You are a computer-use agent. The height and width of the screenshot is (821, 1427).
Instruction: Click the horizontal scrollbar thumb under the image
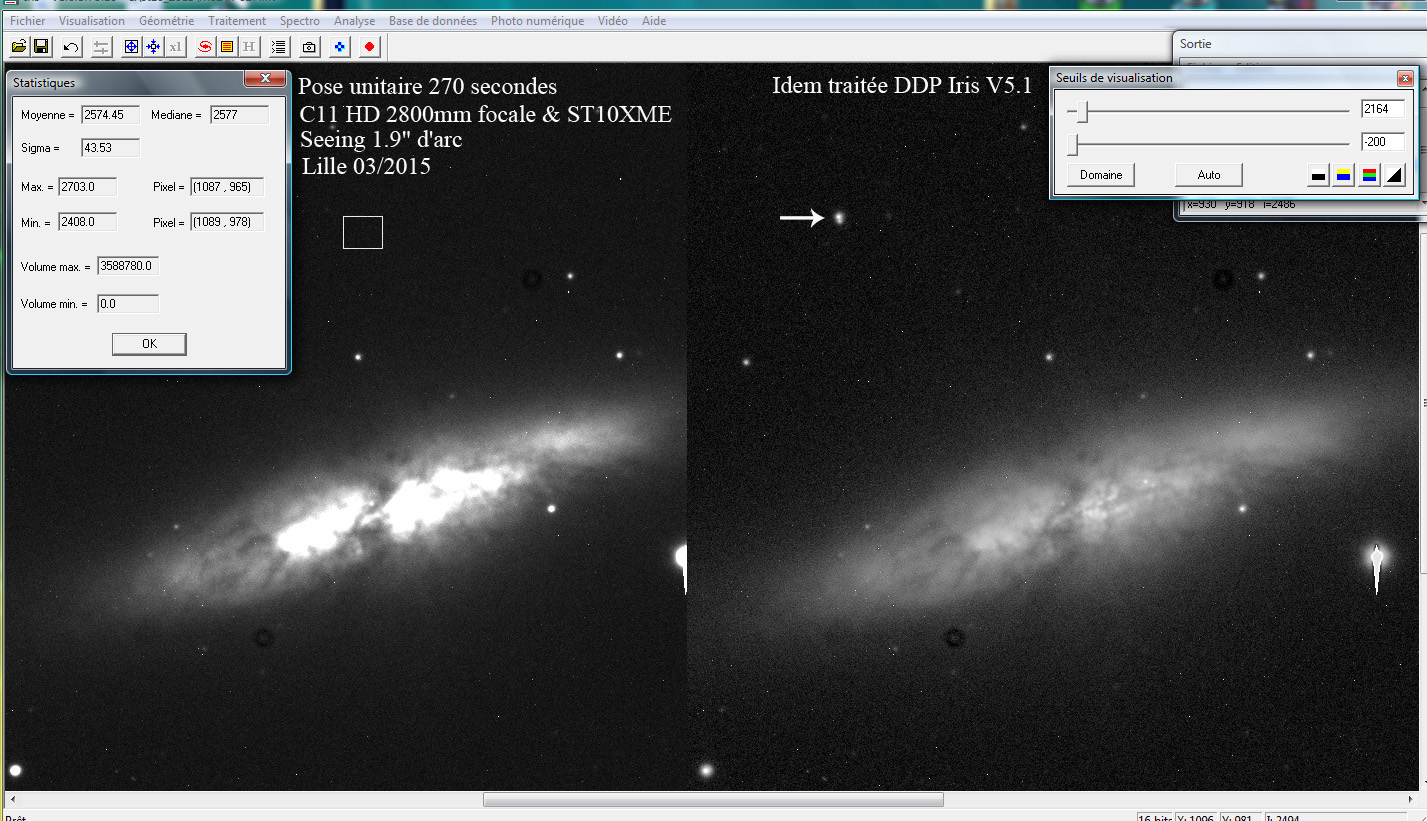713,800
